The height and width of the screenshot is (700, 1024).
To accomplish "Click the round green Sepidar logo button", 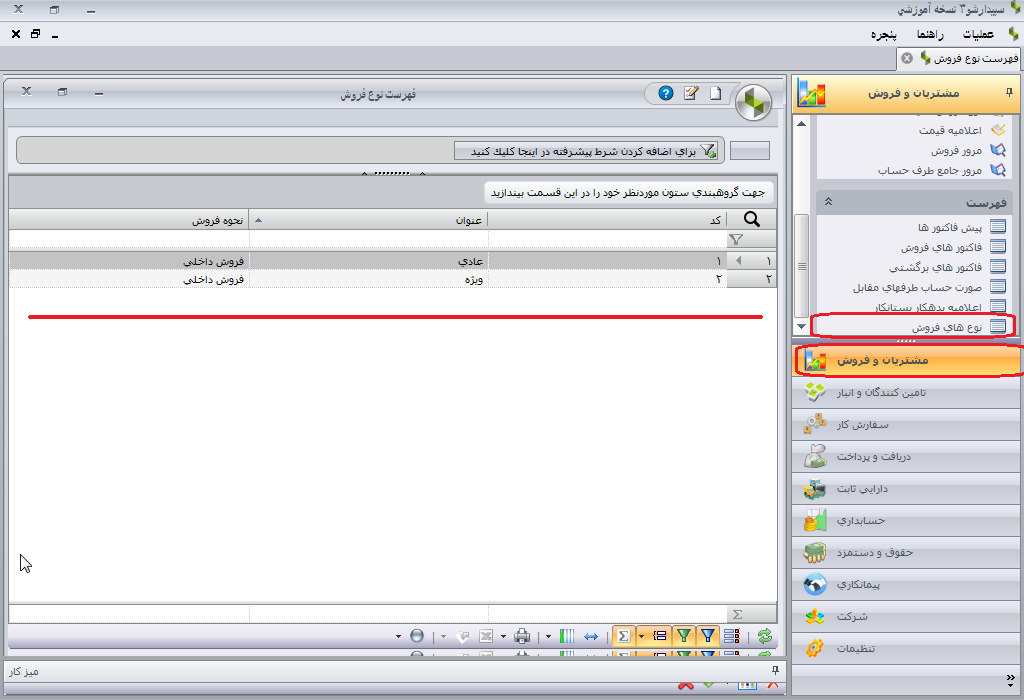I will point(753,103).
